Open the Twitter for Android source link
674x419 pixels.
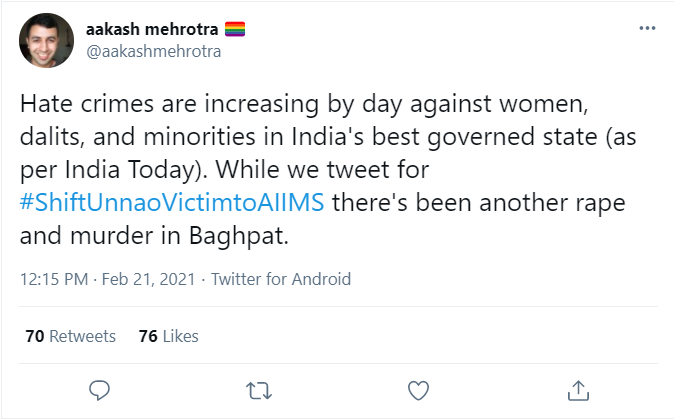281,278
